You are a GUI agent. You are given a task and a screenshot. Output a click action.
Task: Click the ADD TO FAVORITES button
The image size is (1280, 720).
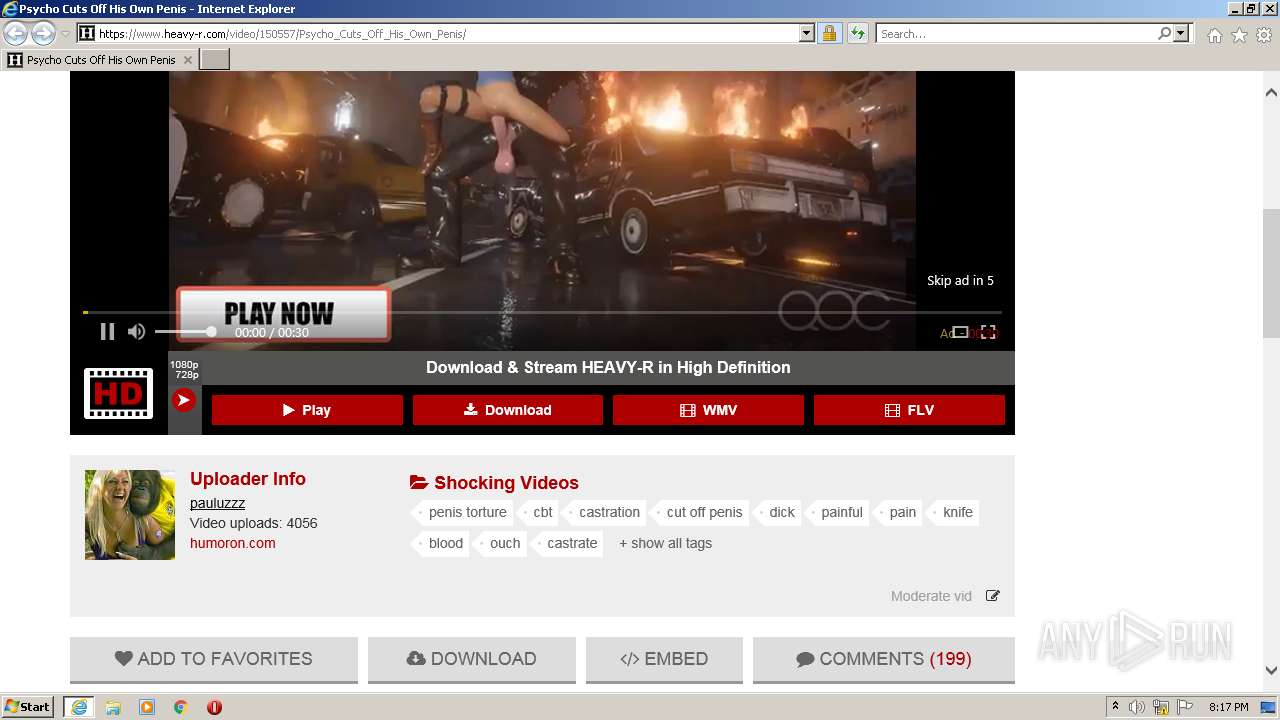(214, 660)
